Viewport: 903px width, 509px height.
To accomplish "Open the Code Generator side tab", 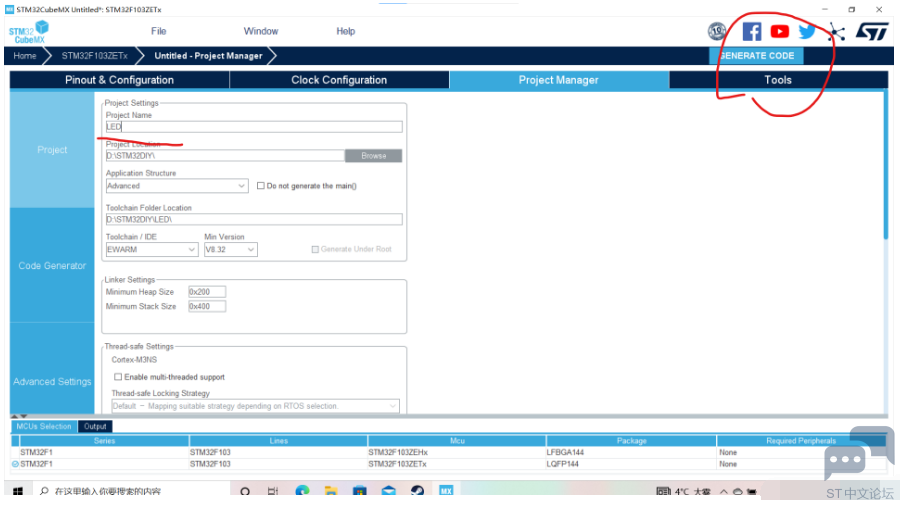I will 52,265.
